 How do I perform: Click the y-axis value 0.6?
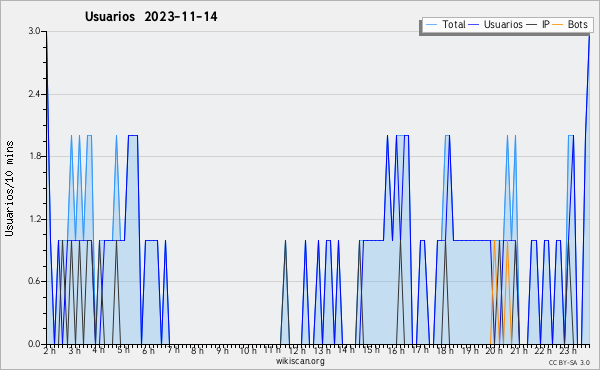[34, 281]
